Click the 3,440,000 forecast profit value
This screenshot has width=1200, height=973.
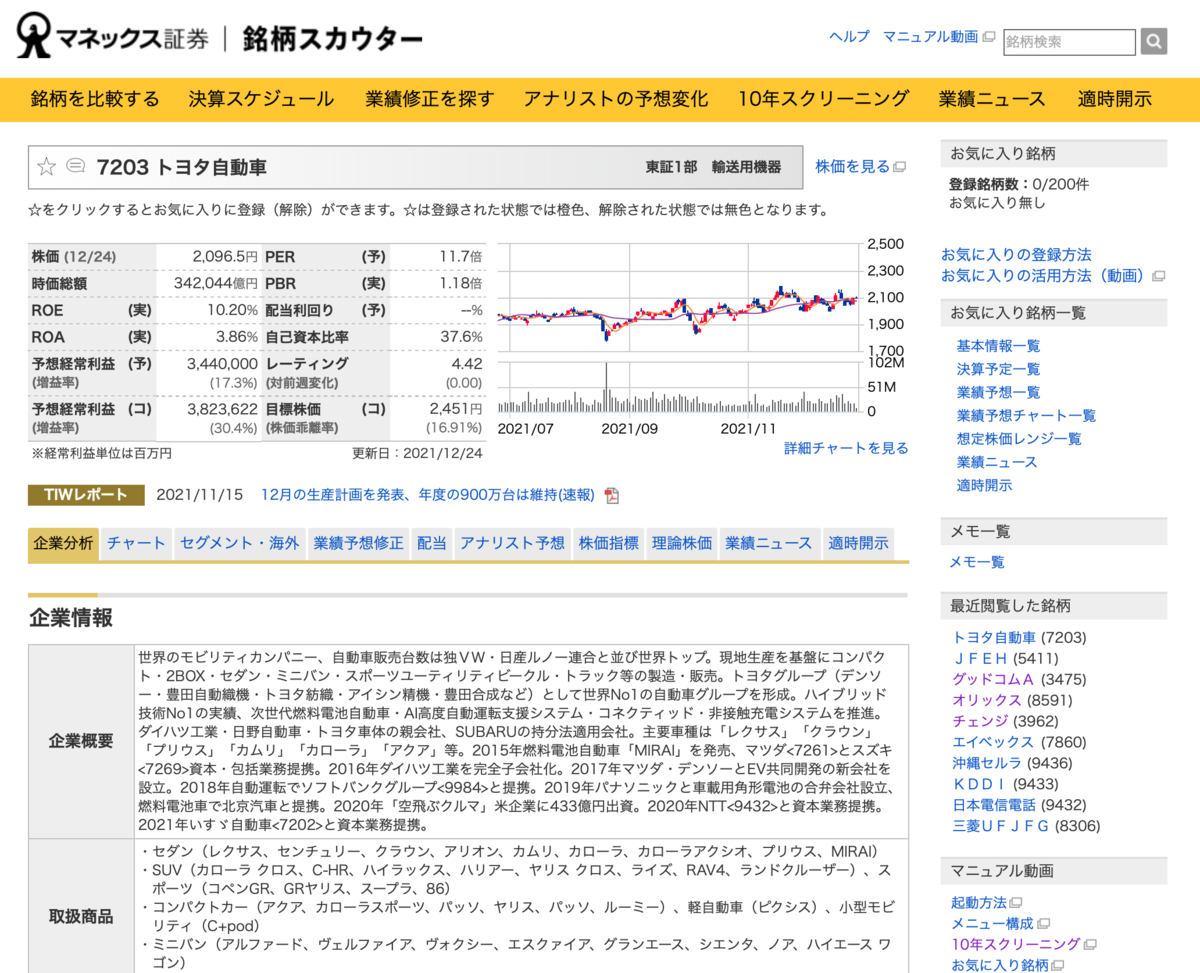pos(222,364)
